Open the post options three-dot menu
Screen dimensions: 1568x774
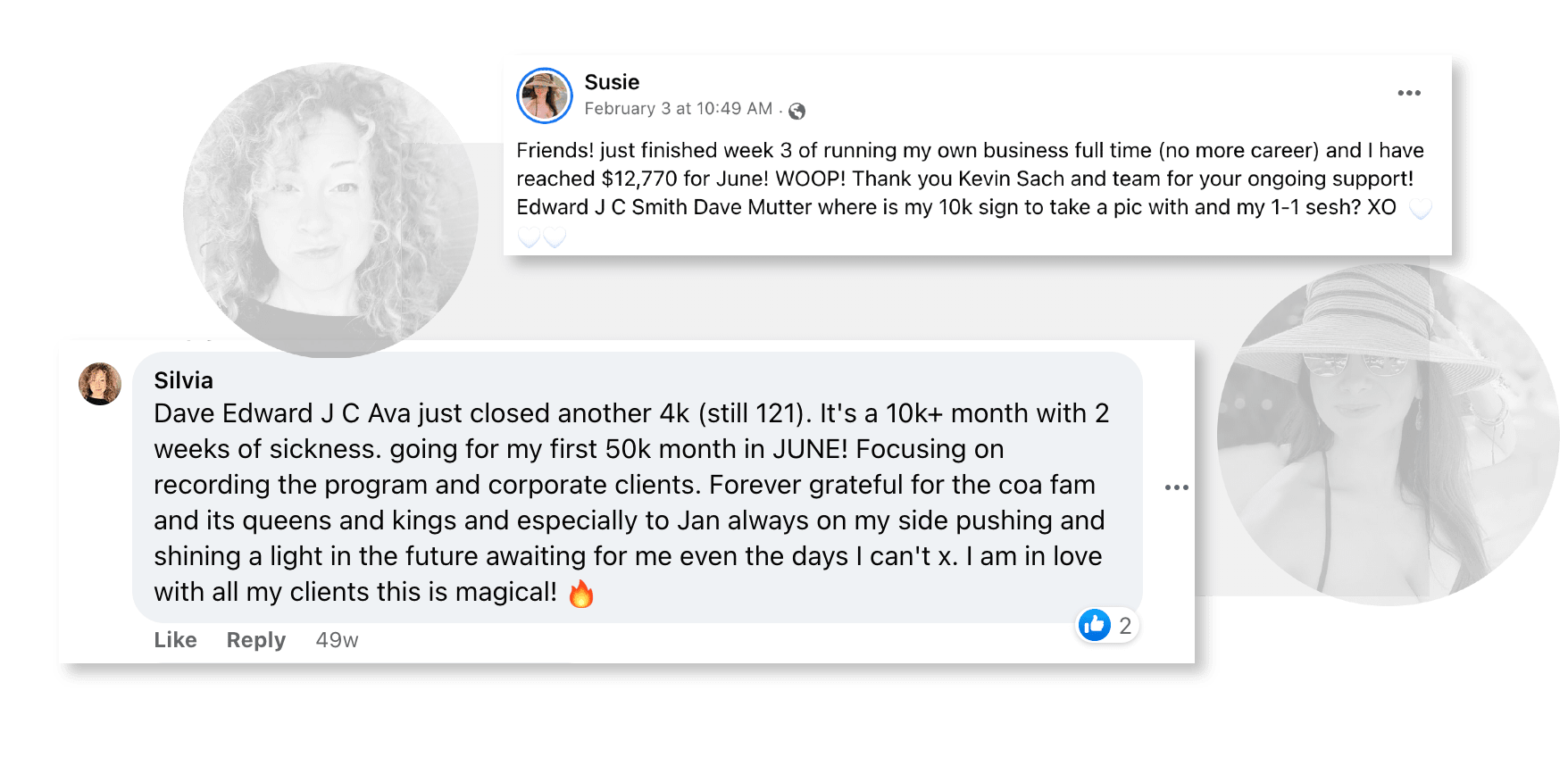click(x=1408, y=93)
